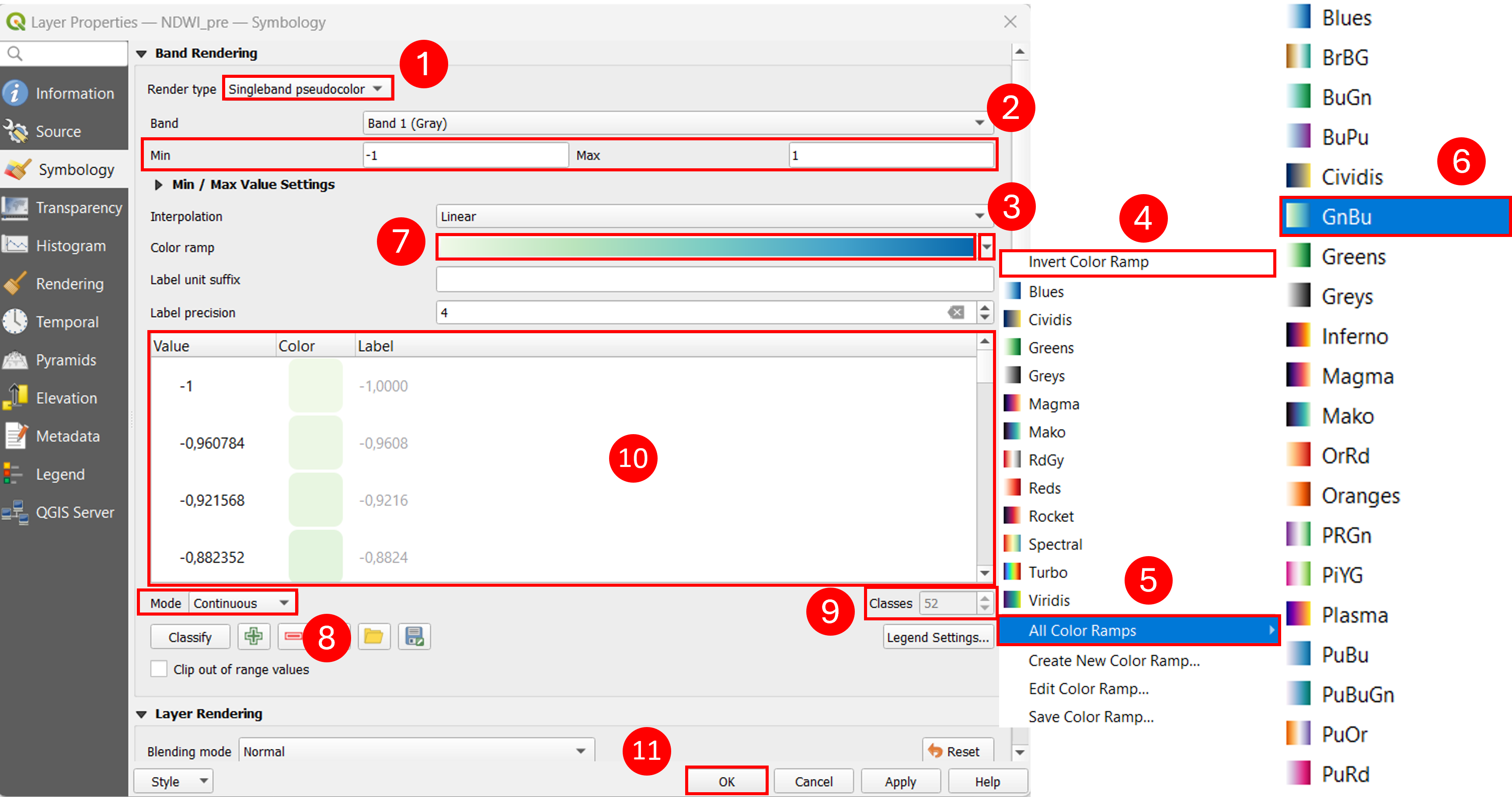Clear the label precision value

[955, 312]
